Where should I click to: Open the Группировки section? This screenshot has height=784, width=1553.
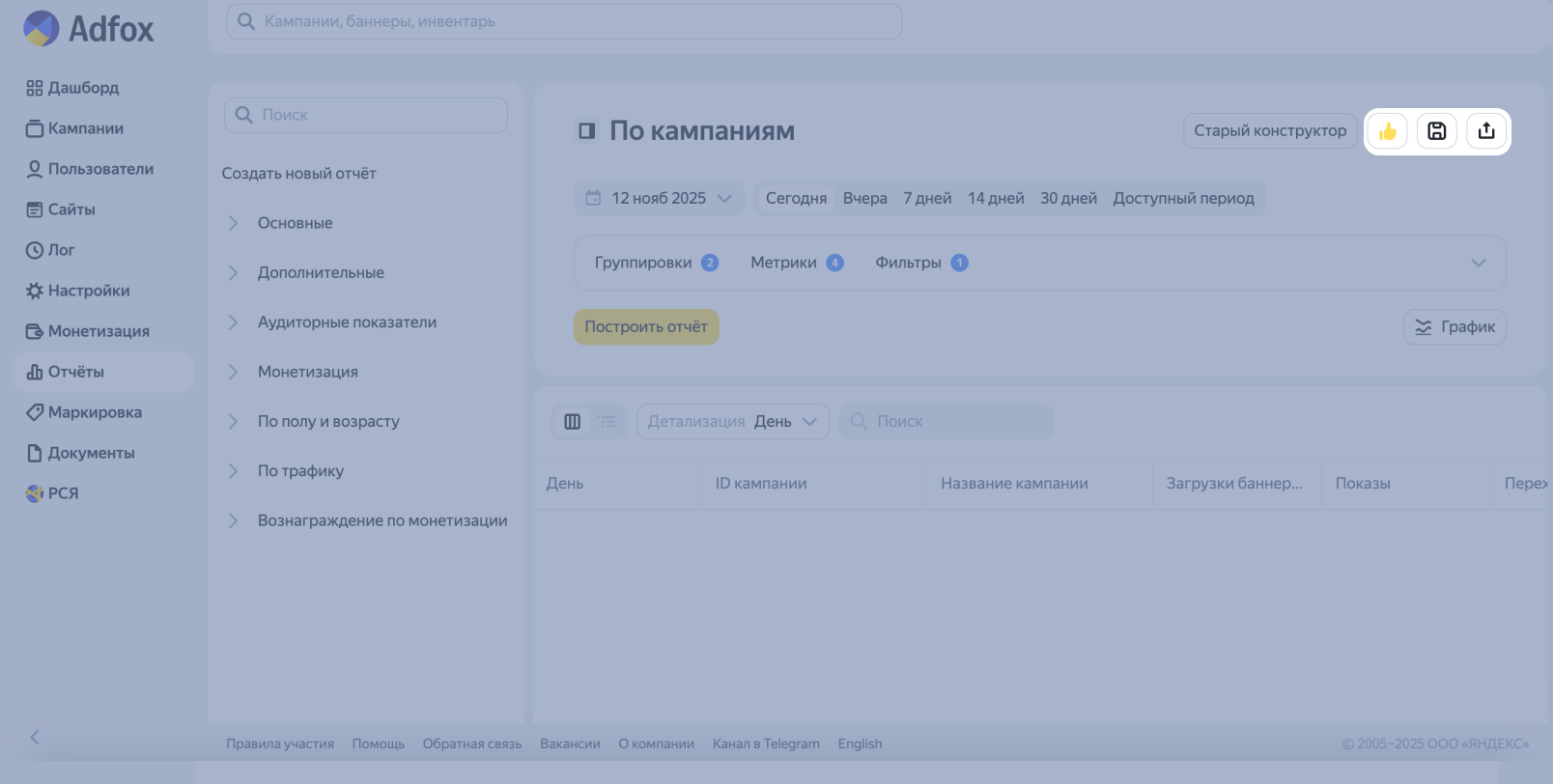pyautogui.click(x=657, y=263)
